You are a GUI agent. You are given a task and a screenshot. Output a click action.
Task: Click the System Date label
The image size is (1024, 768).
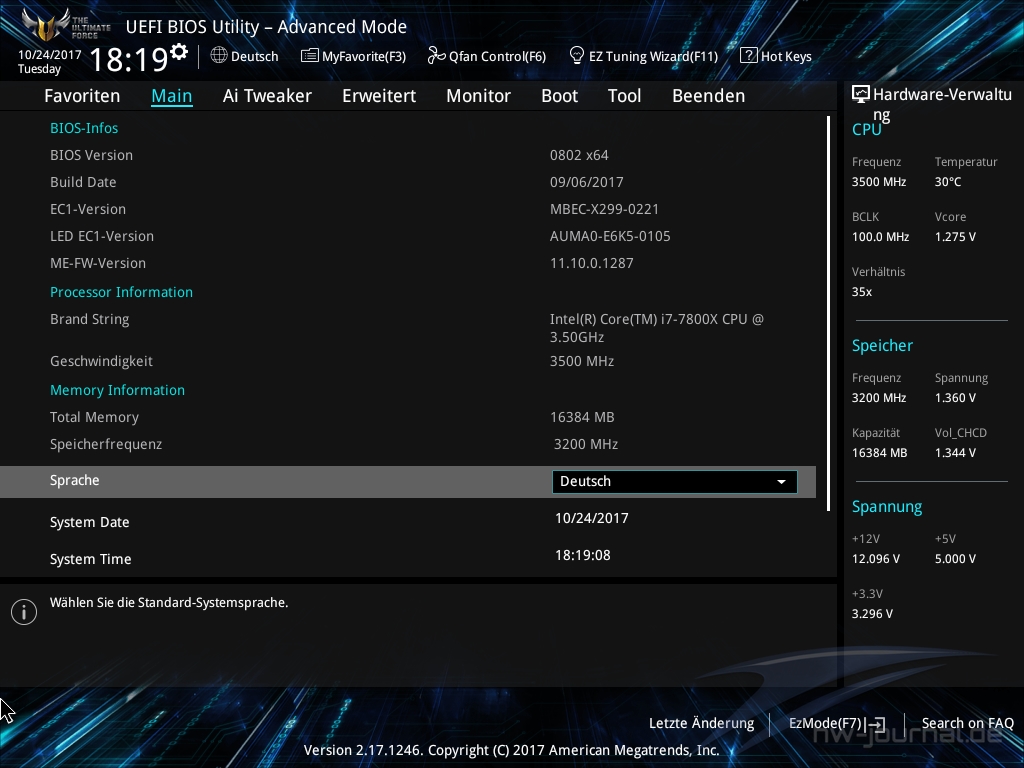click(x=89, y=522)
